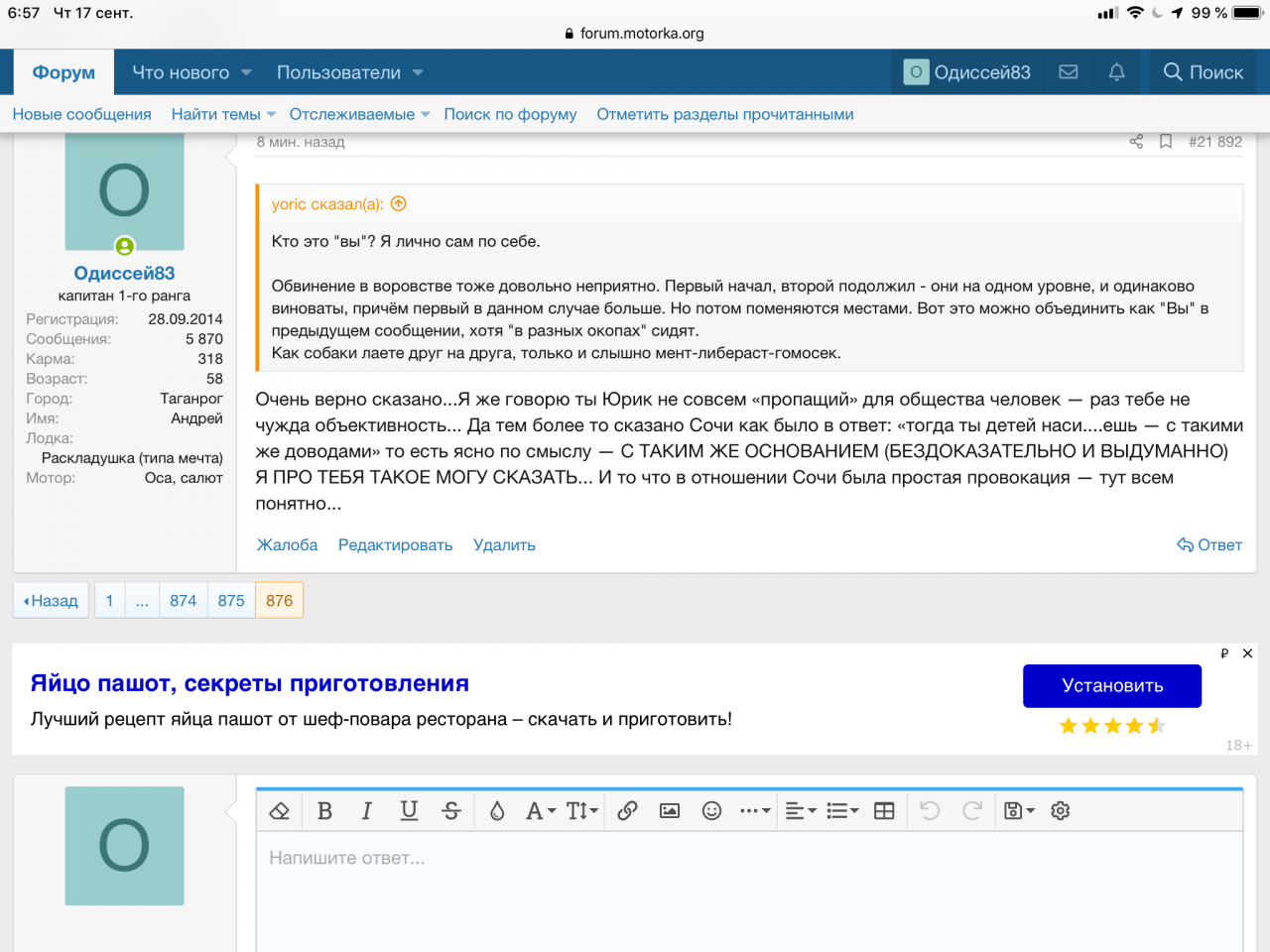
Task: Toggle underline text formatting
Action: [x=409, y=811]
